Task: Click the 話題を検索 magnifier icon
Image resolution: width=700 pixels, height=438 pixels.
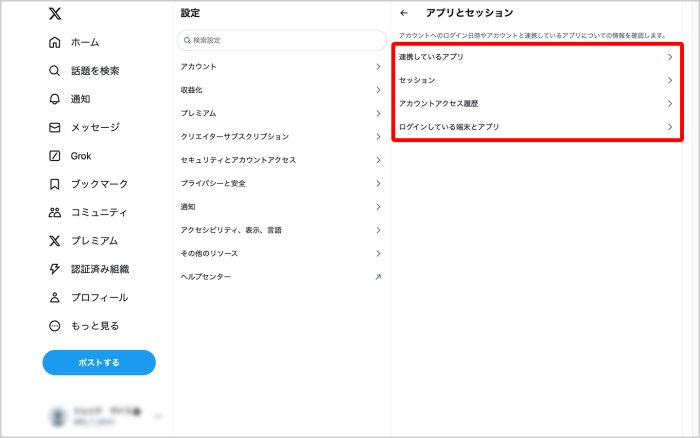Action: click(55, 71)
